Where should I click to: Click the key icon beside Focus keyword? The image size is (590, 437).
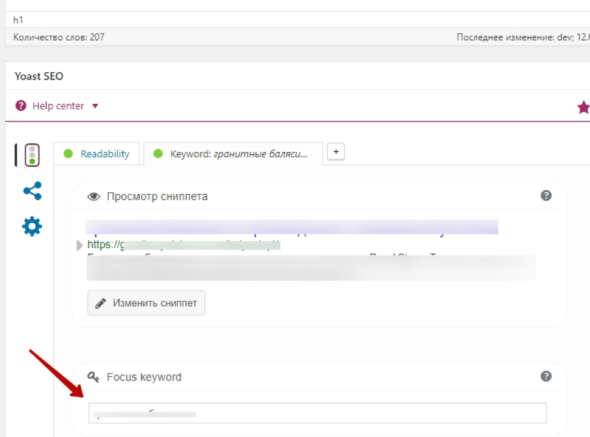click(93, 377)
